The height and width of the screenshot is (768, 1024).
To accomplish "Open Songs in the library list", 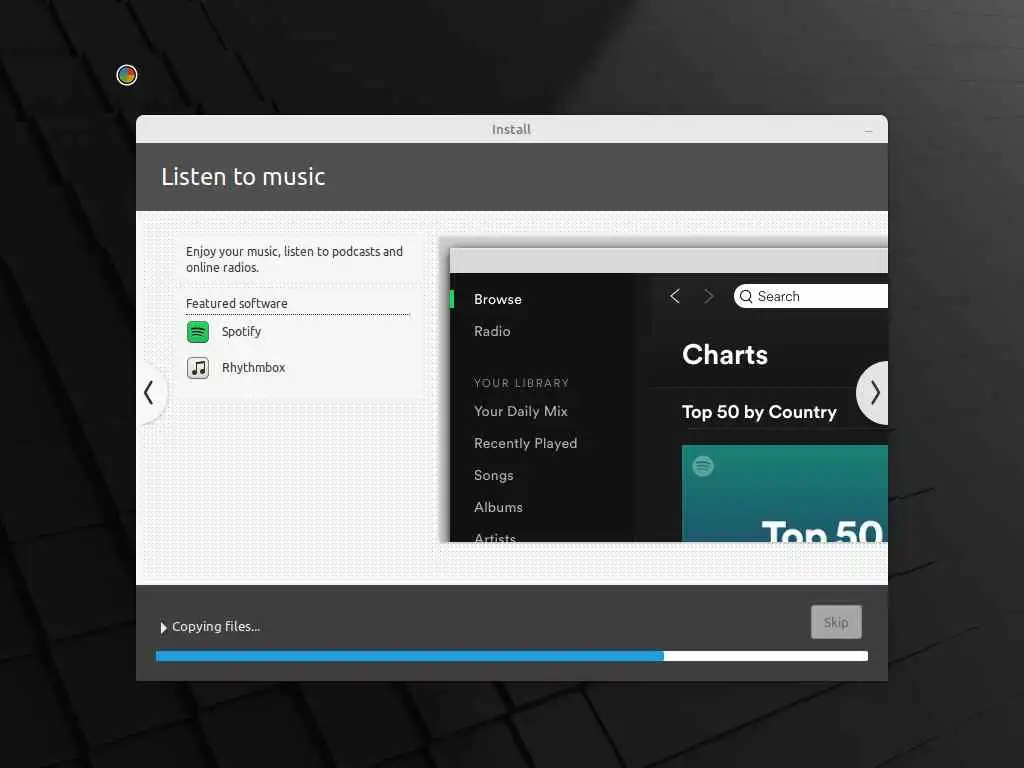I will [x=494, y=475].
